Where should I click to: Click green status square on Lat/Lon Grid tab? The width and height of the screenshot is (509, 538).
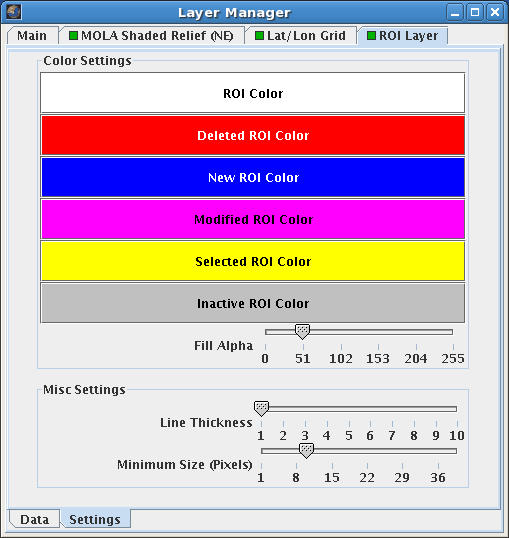259,35
